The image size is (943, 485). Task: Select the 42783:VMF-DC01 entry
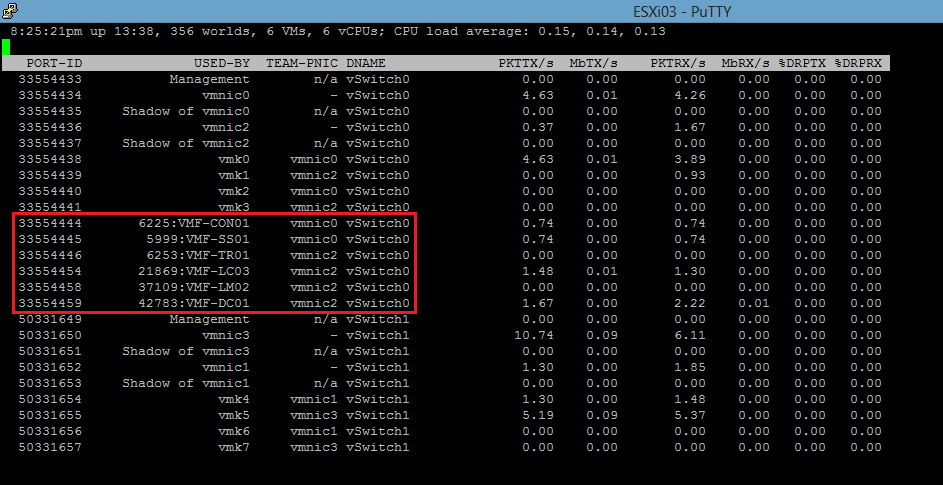pos(193,303)
